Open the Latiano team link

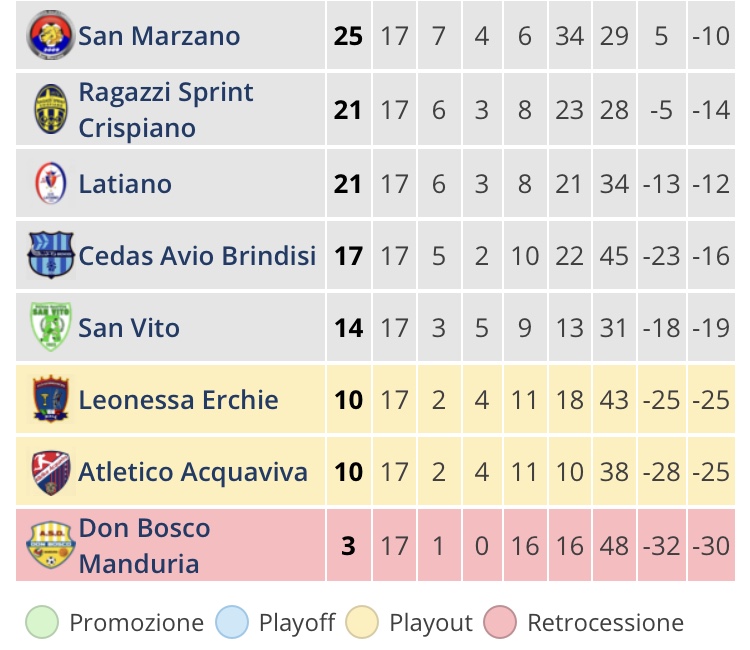125,184
